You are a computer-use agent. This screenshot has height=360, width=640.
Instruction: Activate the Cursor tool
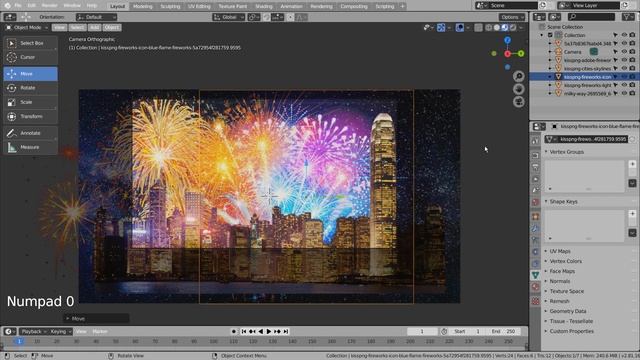tap(31, 57)
